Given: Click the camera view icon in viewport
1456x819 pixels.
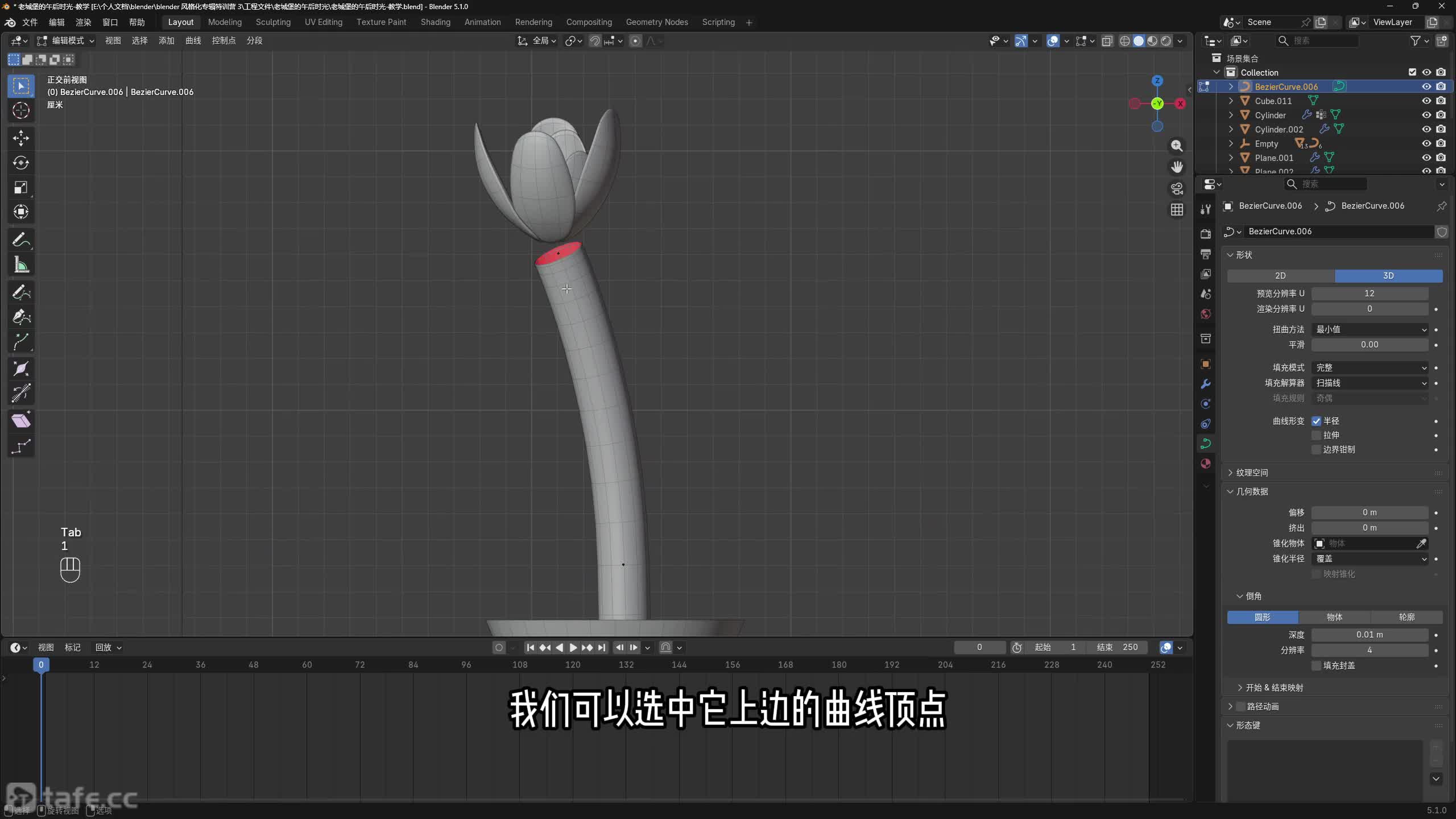Looking at the screenshot, I should [x=1177, y=188].
